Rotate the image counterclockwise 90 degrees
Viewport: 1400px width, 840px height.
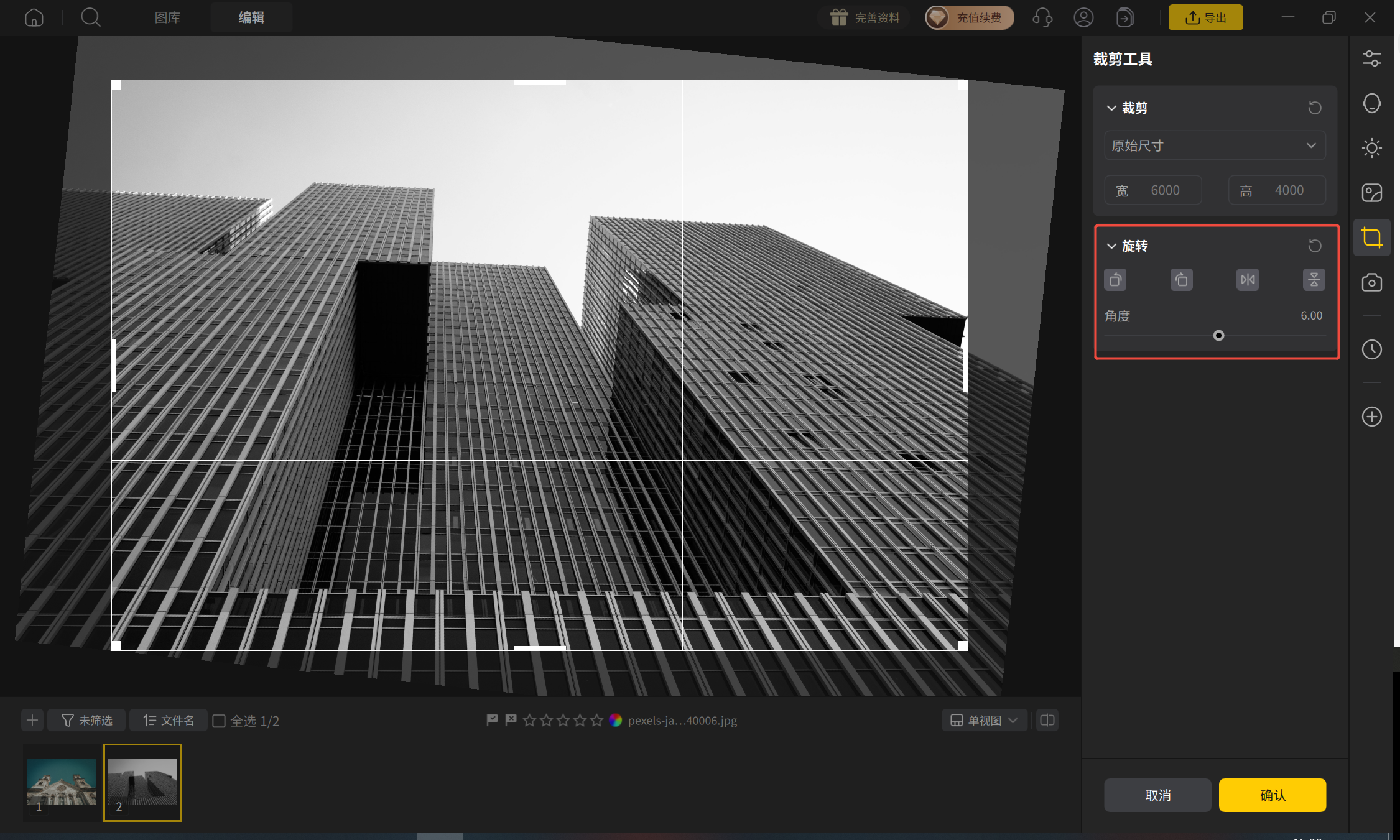point(1115,280)
